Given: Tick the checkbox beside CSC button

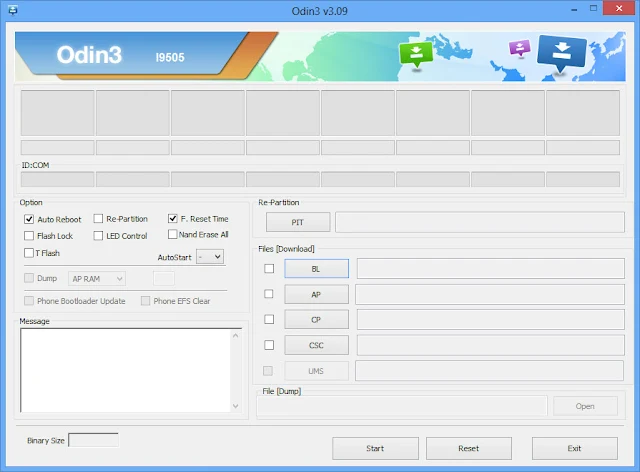Looking at the screenshot, I should 269,345.
